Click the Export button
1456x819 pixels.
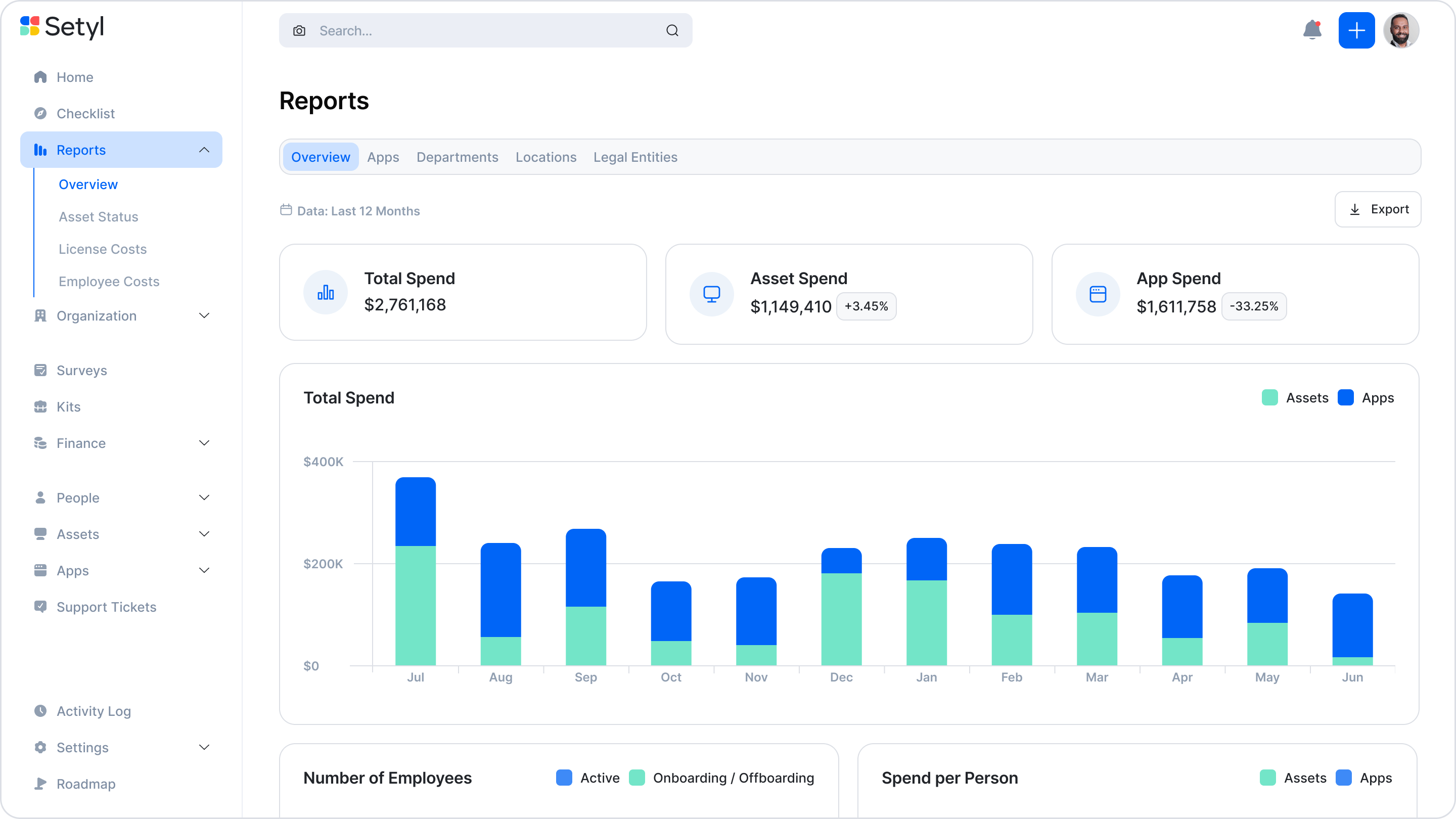point(1378,209)
